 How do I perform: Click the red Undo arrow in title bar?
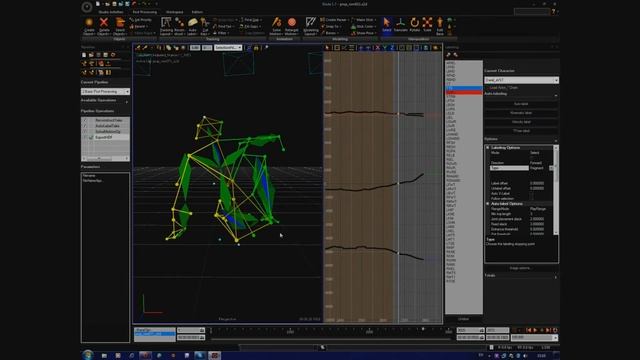point(134,4)
